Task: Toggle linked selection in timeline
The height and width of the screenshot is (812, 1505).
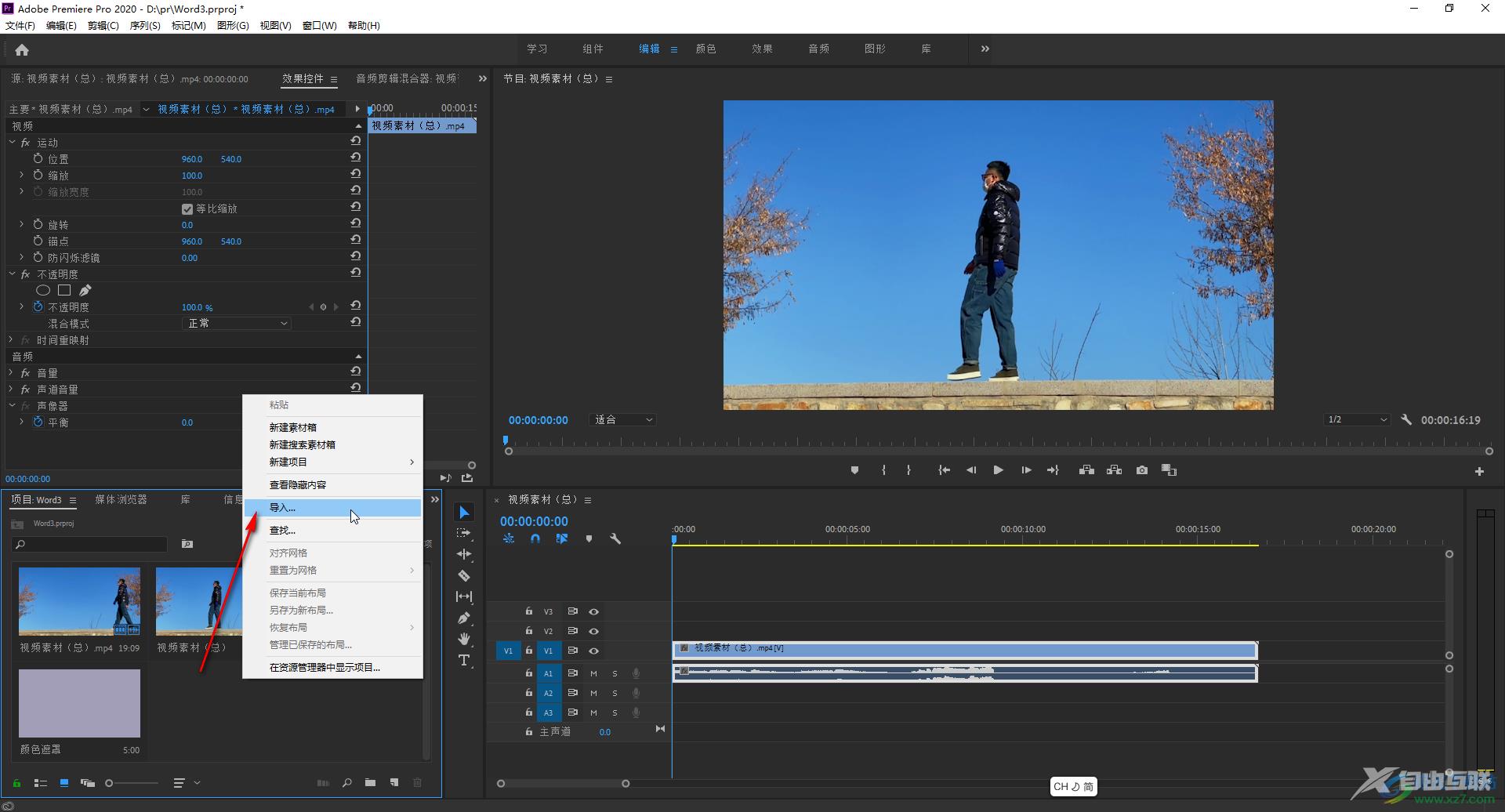Action: (562, 538)
